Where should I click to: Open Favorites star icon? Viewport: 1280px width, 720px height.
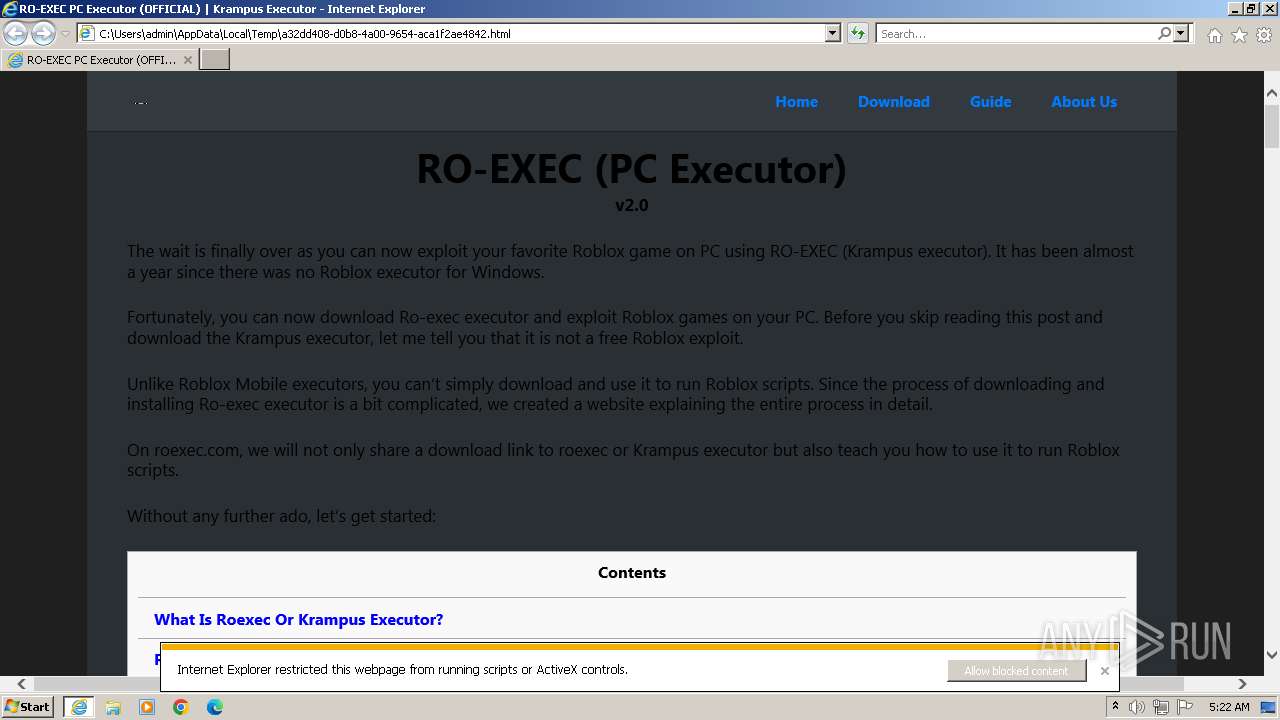[x=1239, y=35]
